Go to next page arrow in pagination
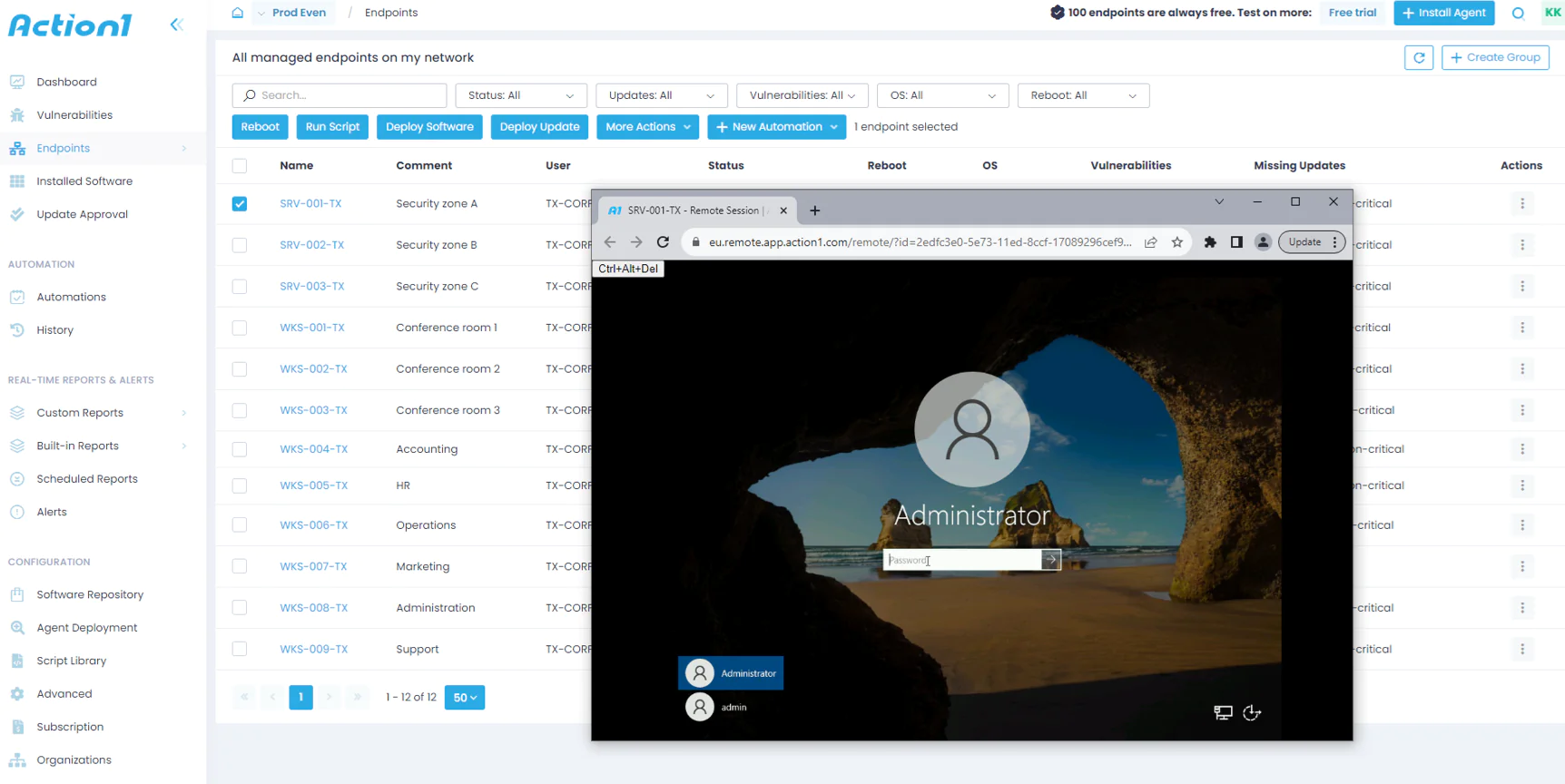The image size is (1565, 784). 330,697
